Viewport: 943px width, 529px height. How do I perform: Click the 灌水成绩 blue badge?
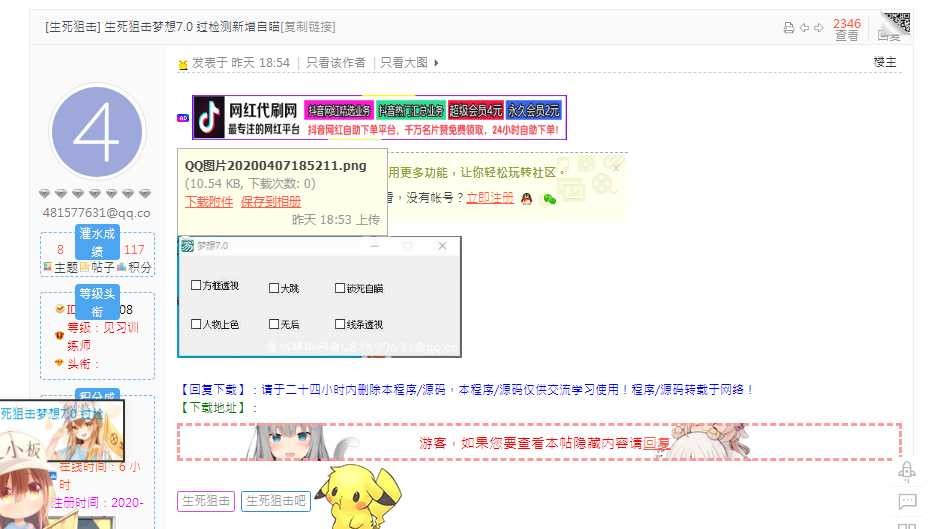pos(97,242)
